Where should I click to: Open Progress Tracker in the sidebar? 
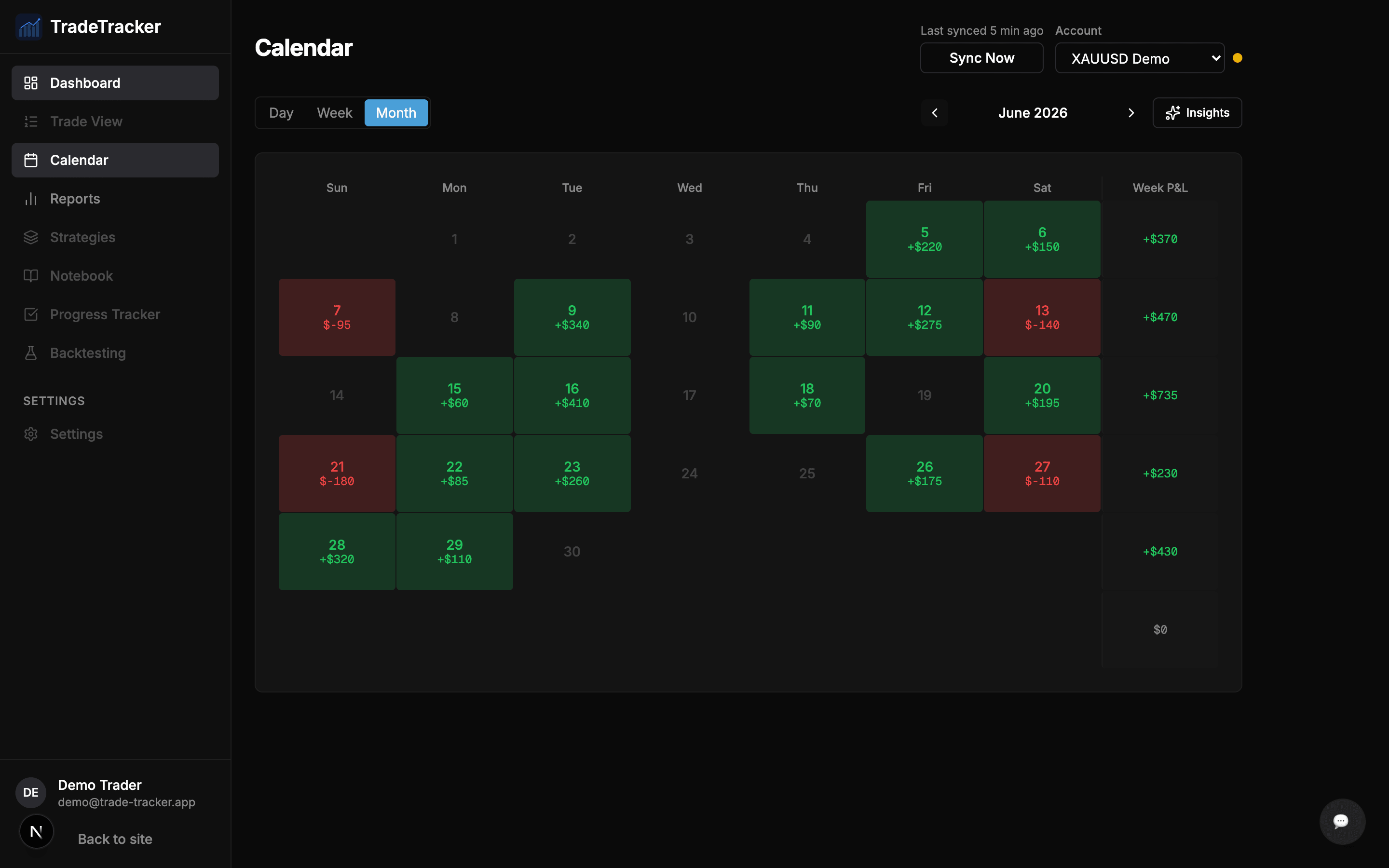point(115,314)
